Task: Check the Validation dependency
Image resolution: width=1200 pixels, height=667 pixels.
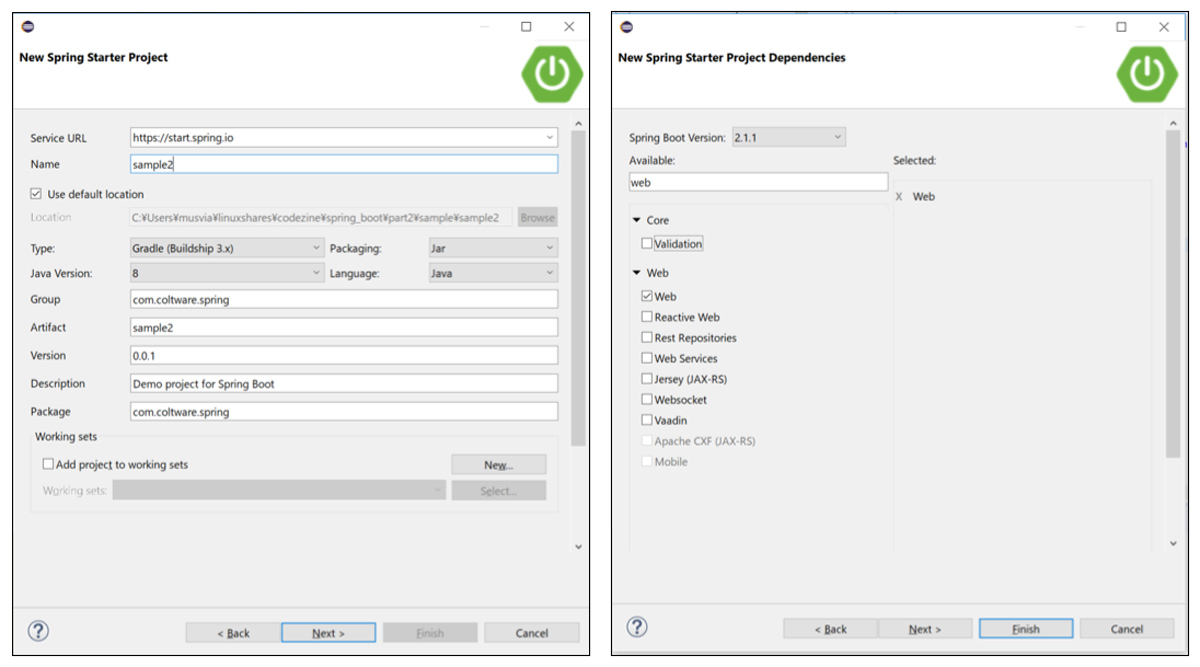Action: point(647,243)
